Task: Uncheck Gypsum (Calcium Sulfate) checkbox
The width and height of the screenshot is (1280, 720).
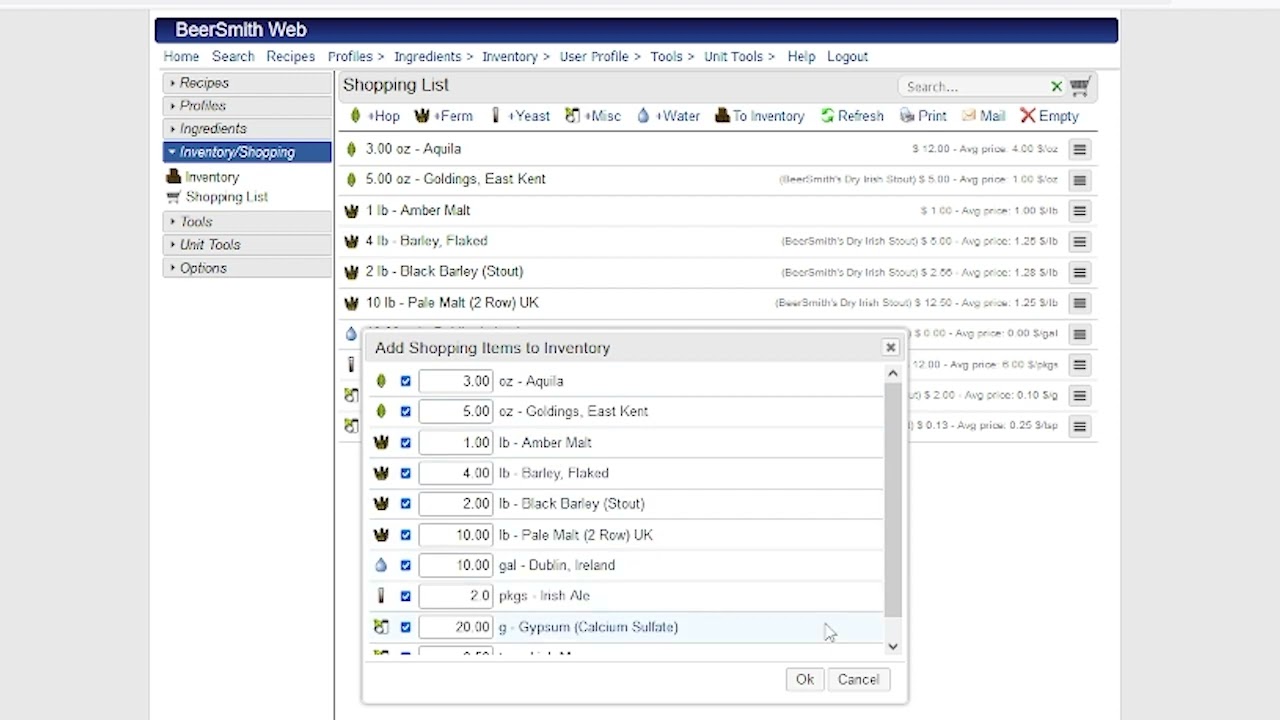Action: point(405,627)
